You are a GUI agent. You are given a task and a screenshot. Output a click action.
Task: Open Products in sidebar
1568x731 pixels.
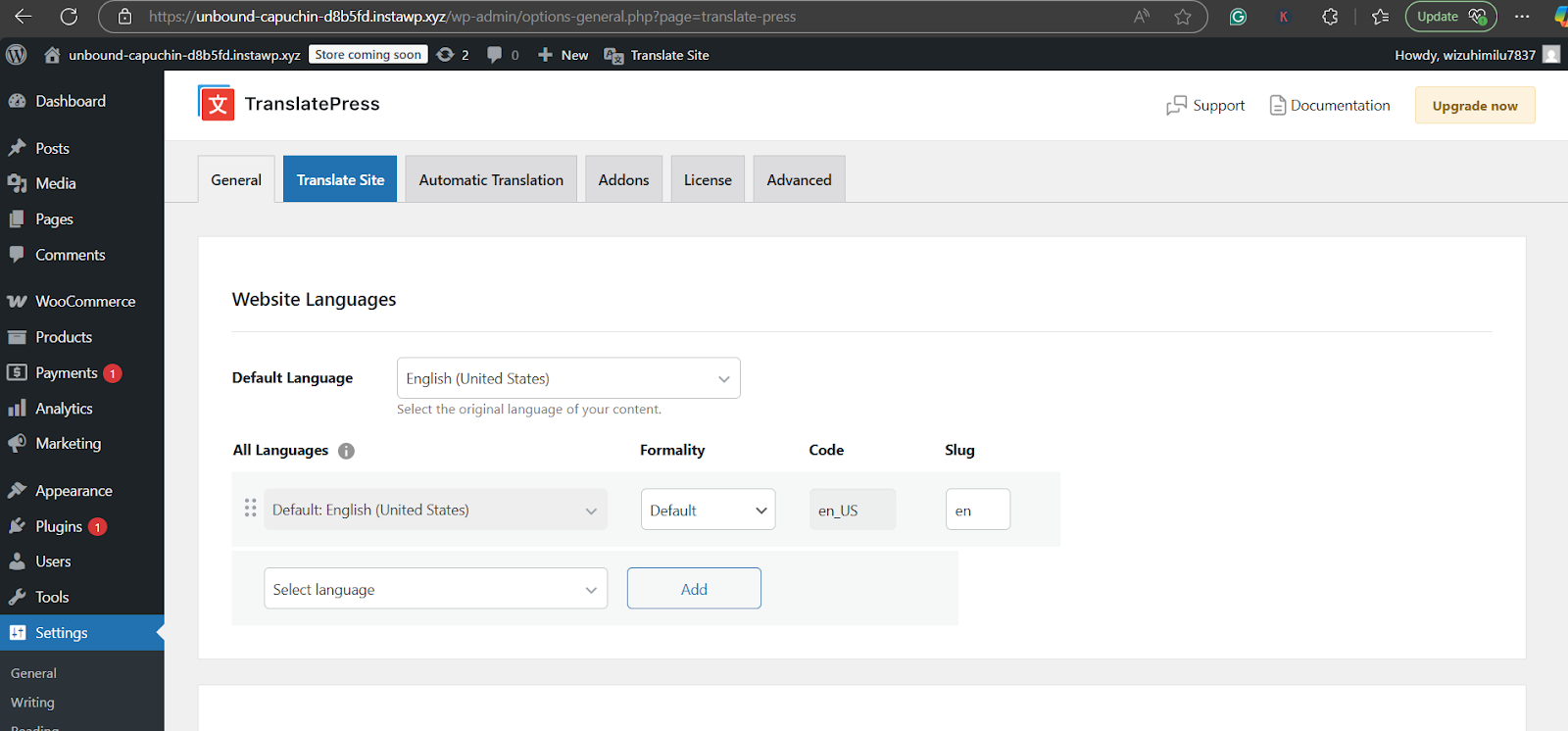(x=64, y=337)
